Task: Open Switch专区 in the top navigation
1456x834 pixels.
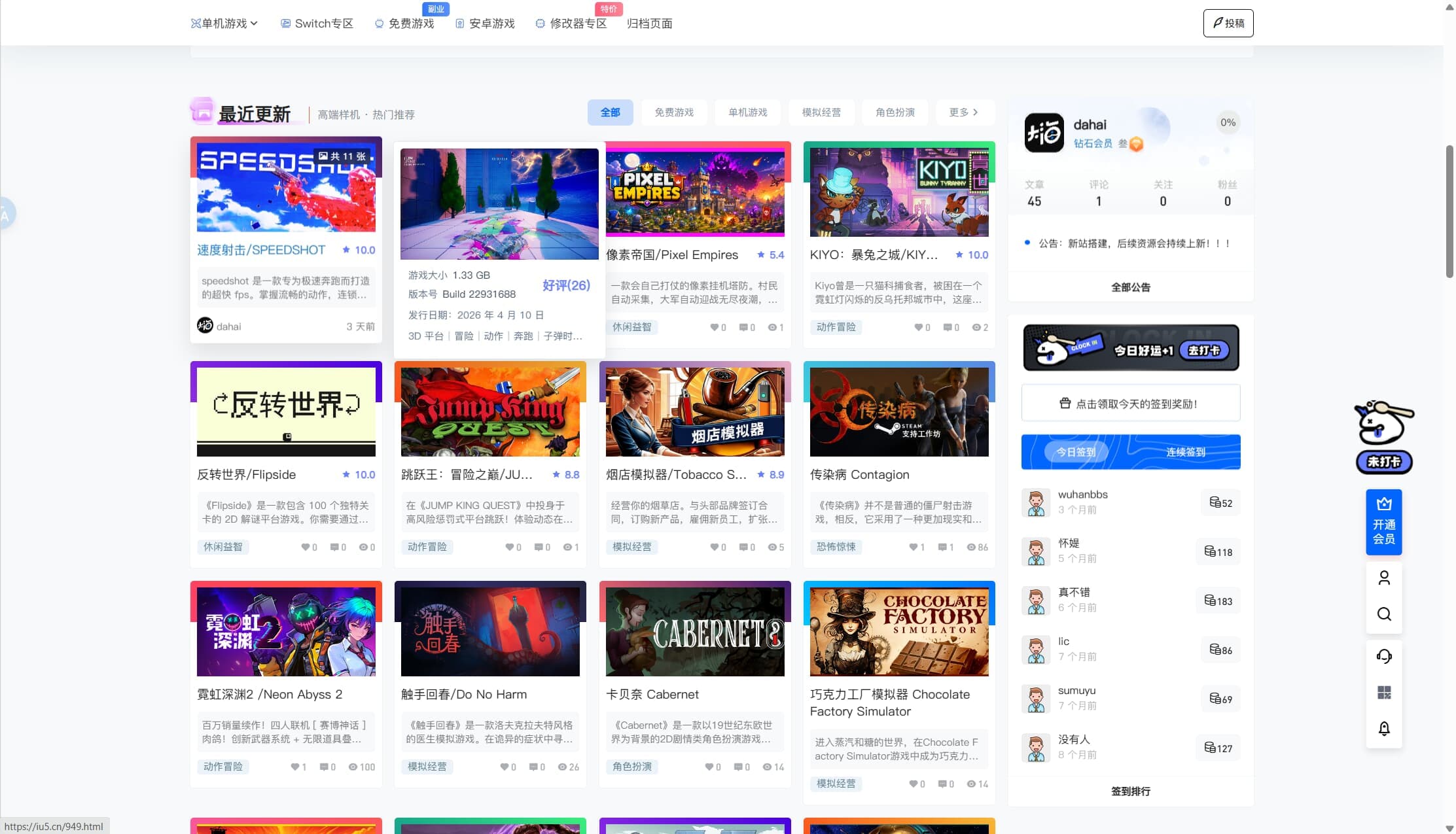Action: [317, 24]
